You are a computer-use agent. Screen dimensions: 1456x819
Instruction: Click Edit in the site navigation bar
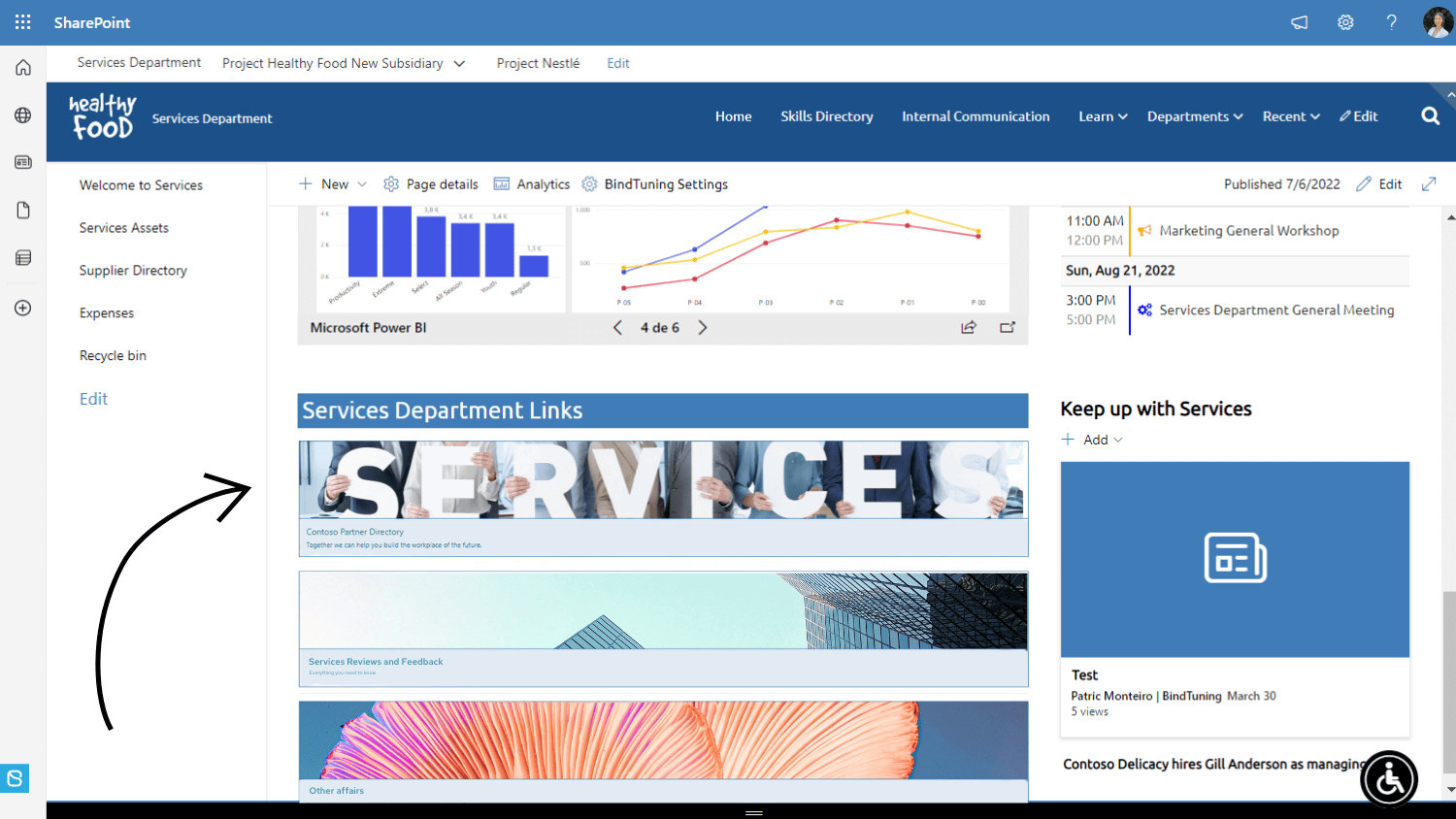coord(1359,116)
